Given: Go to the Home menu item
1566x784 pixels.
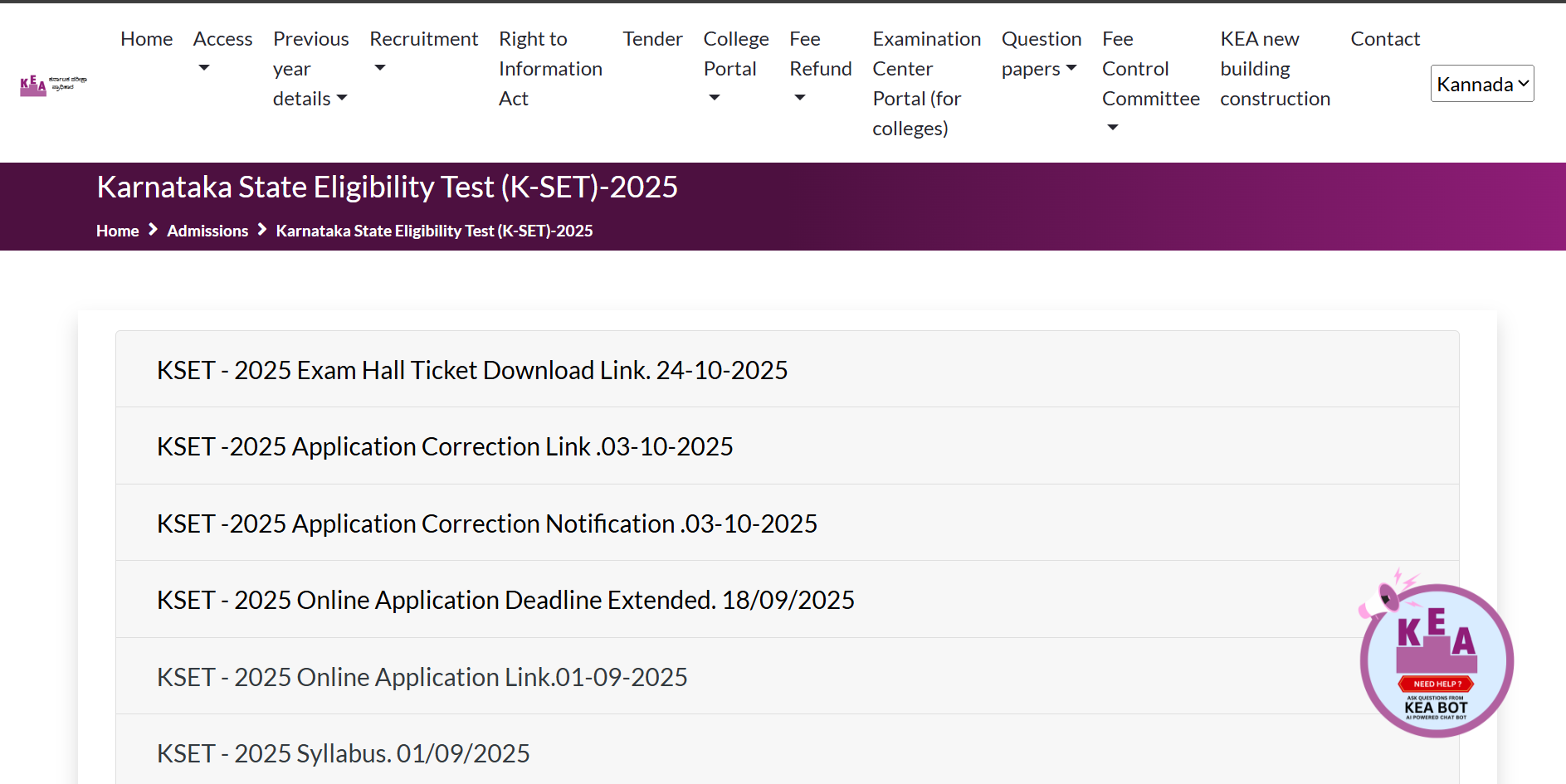Looking at the screenshot, I should [146, 39].
